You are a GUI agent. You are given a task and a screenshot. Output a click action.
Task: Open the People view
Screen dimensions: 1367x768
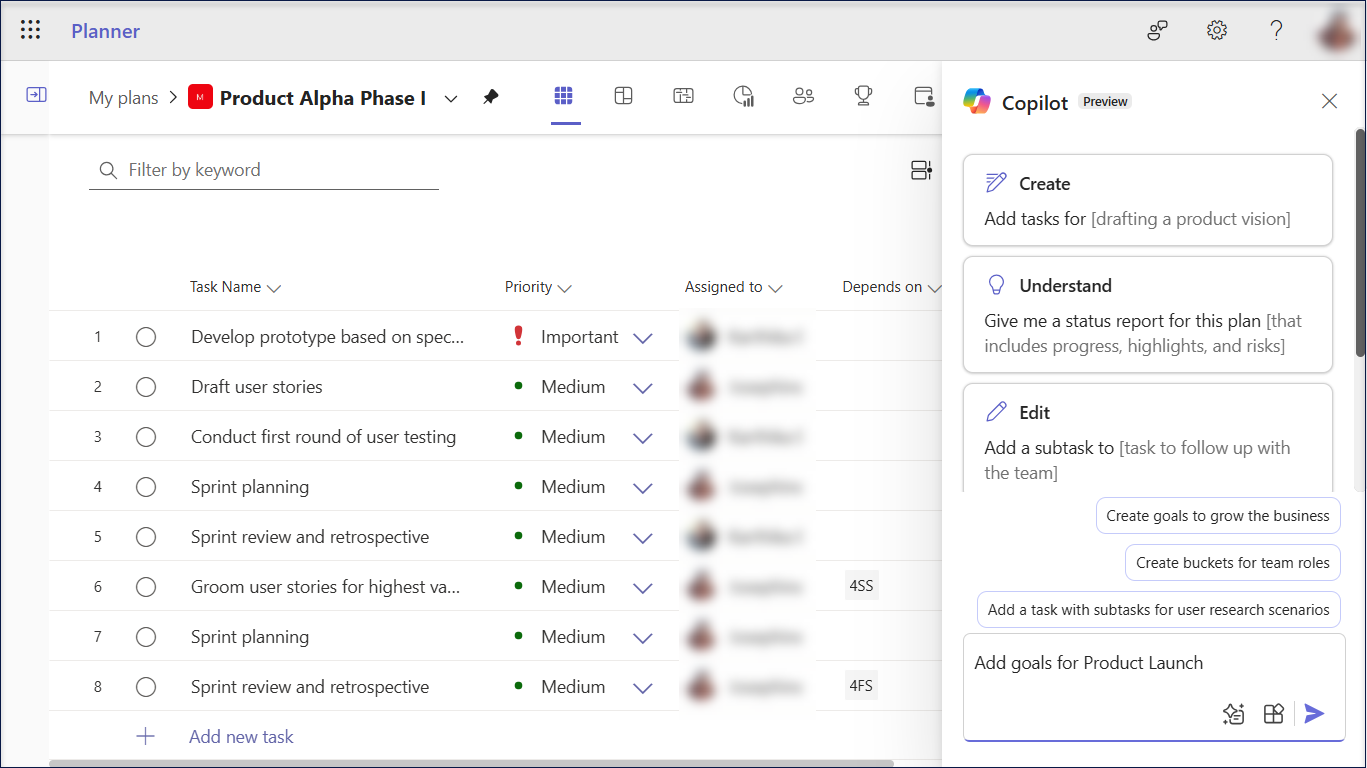click(x=803, y=95)
